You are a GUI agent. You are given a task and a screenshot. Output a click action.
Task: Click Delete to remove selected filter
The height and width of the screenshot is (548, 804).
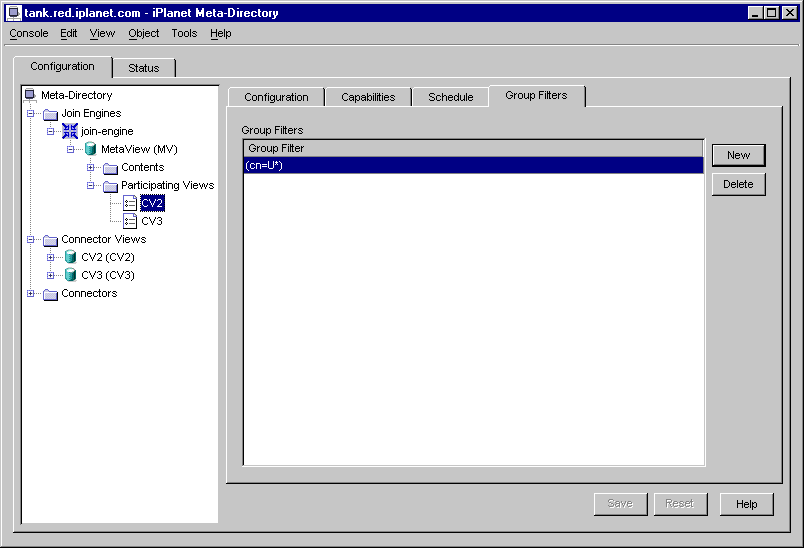(x=738, y=184)
